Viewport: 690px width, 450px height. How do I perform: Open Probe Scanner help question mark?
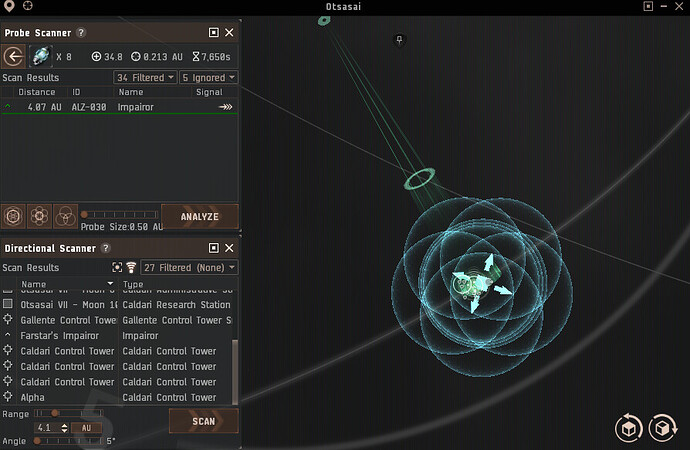pyautogui.click(x=81, y=33)
